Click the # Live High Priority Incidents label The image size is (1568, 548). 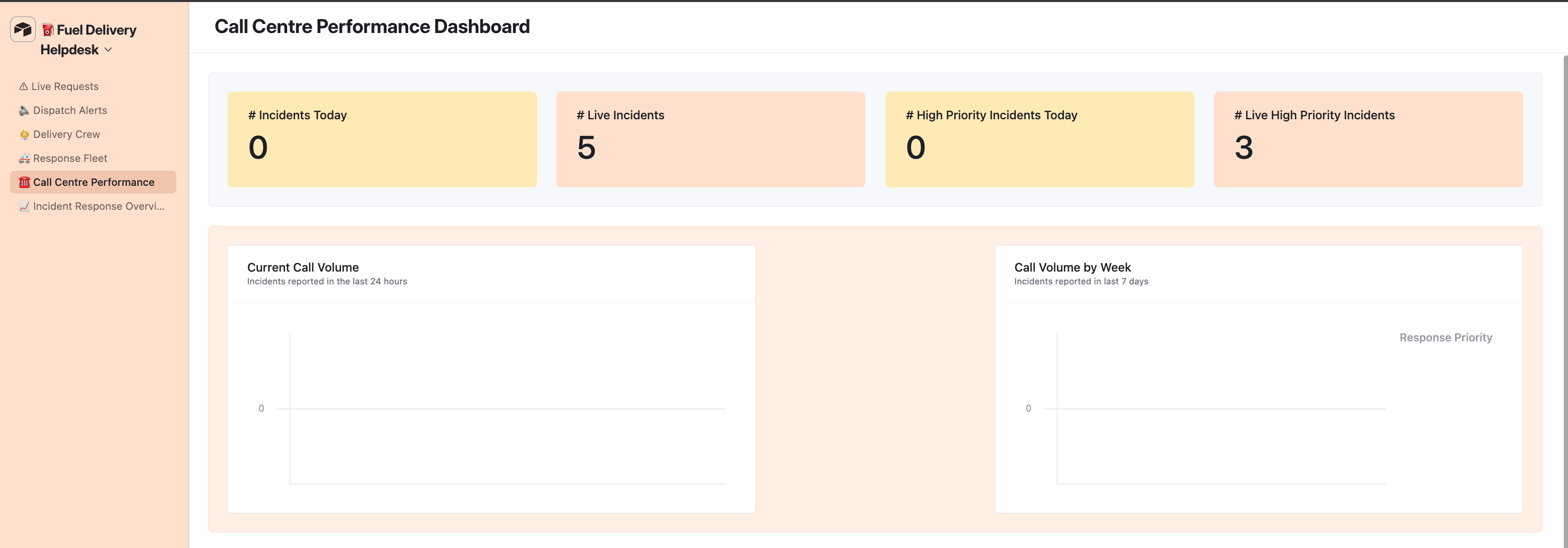(x=1314, y=116)
